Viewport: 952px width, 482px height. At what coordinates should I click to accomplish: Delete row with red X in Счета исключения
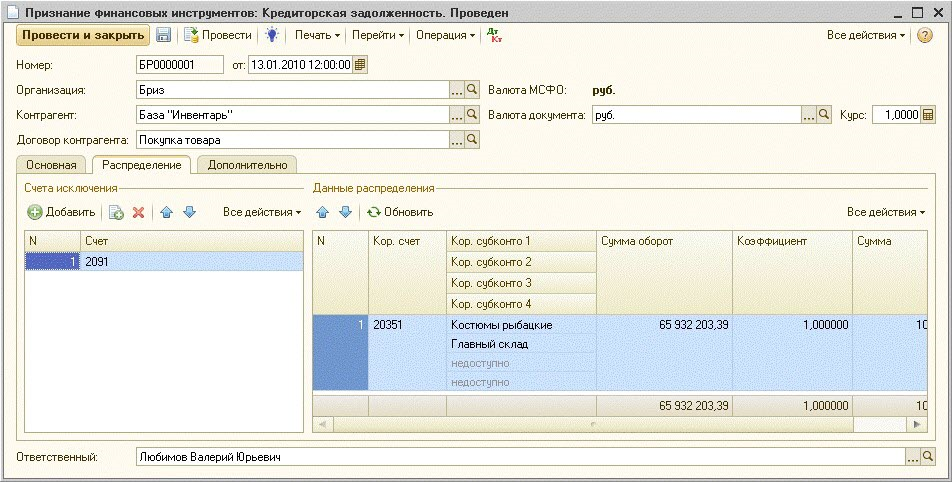tap(139, 212)
